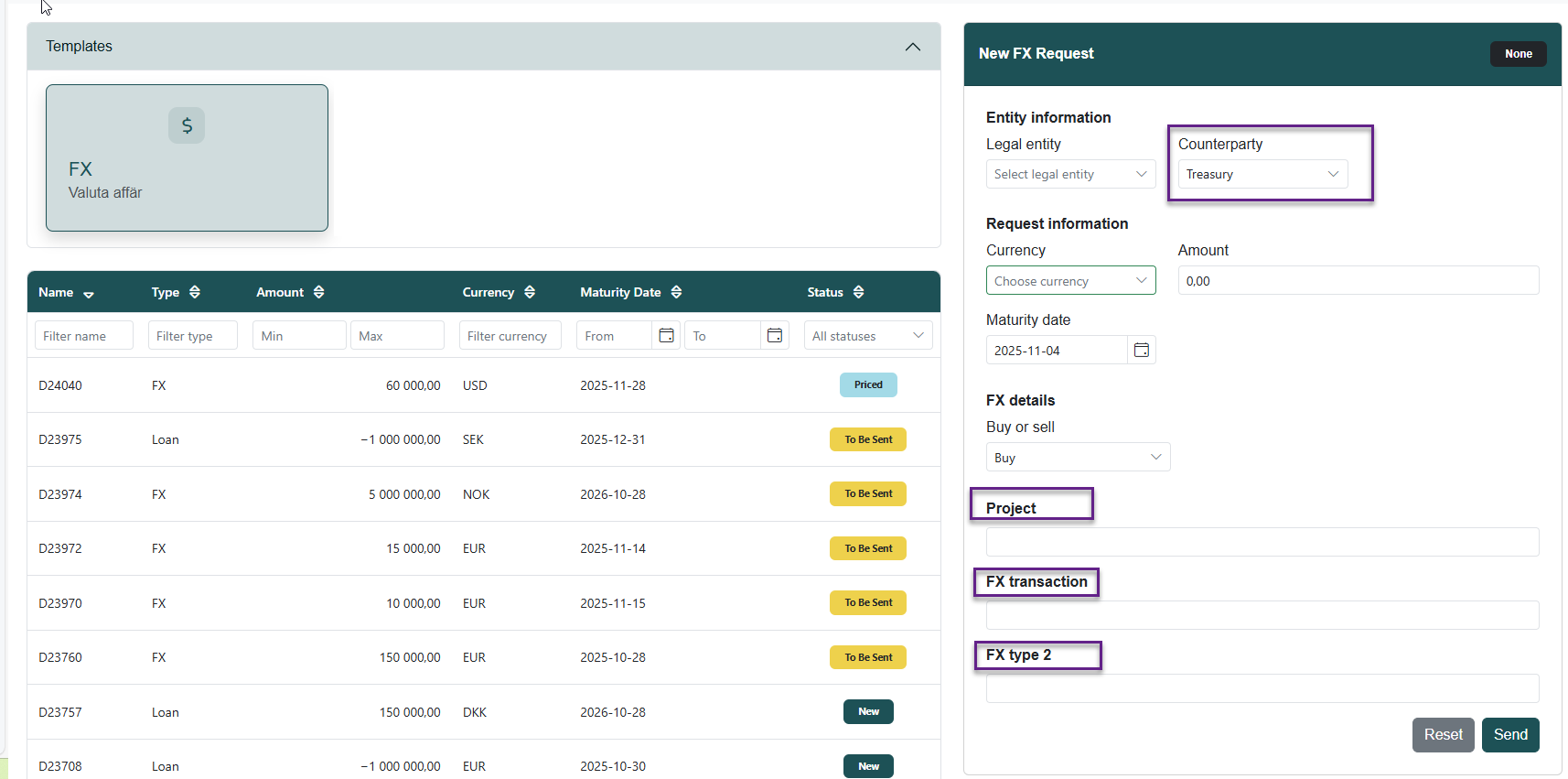Collapse the Templates panel chevron
Viewport: 1568px width, 779px height.
(x=912, y=47)
